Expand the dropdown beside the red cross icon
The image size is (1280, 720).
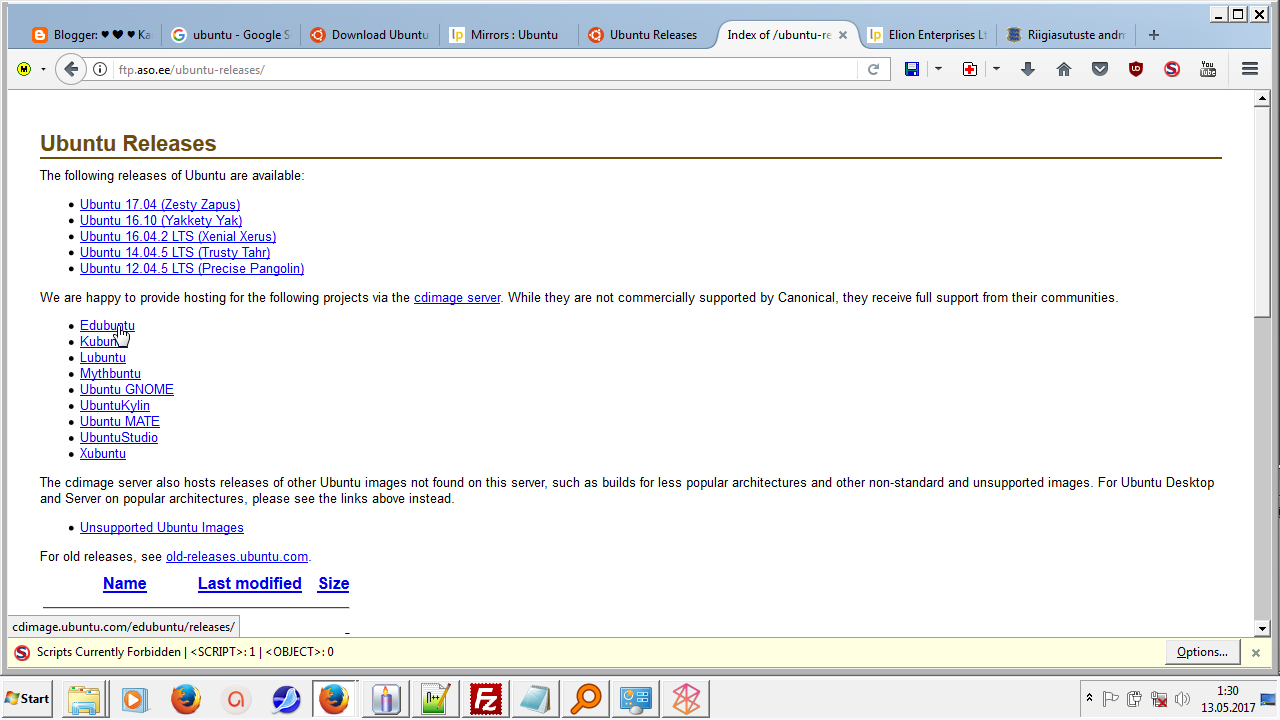(x=996, y=69)
